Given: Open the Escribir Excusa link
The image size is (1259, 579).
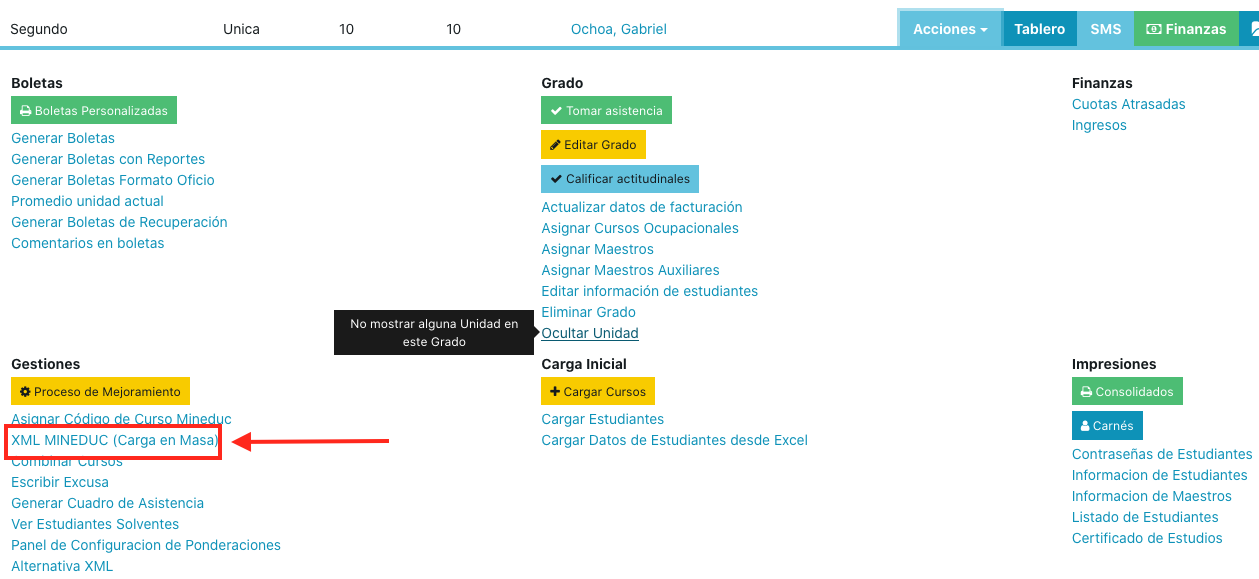Looking at the screenshot, I should pos(60,482).
